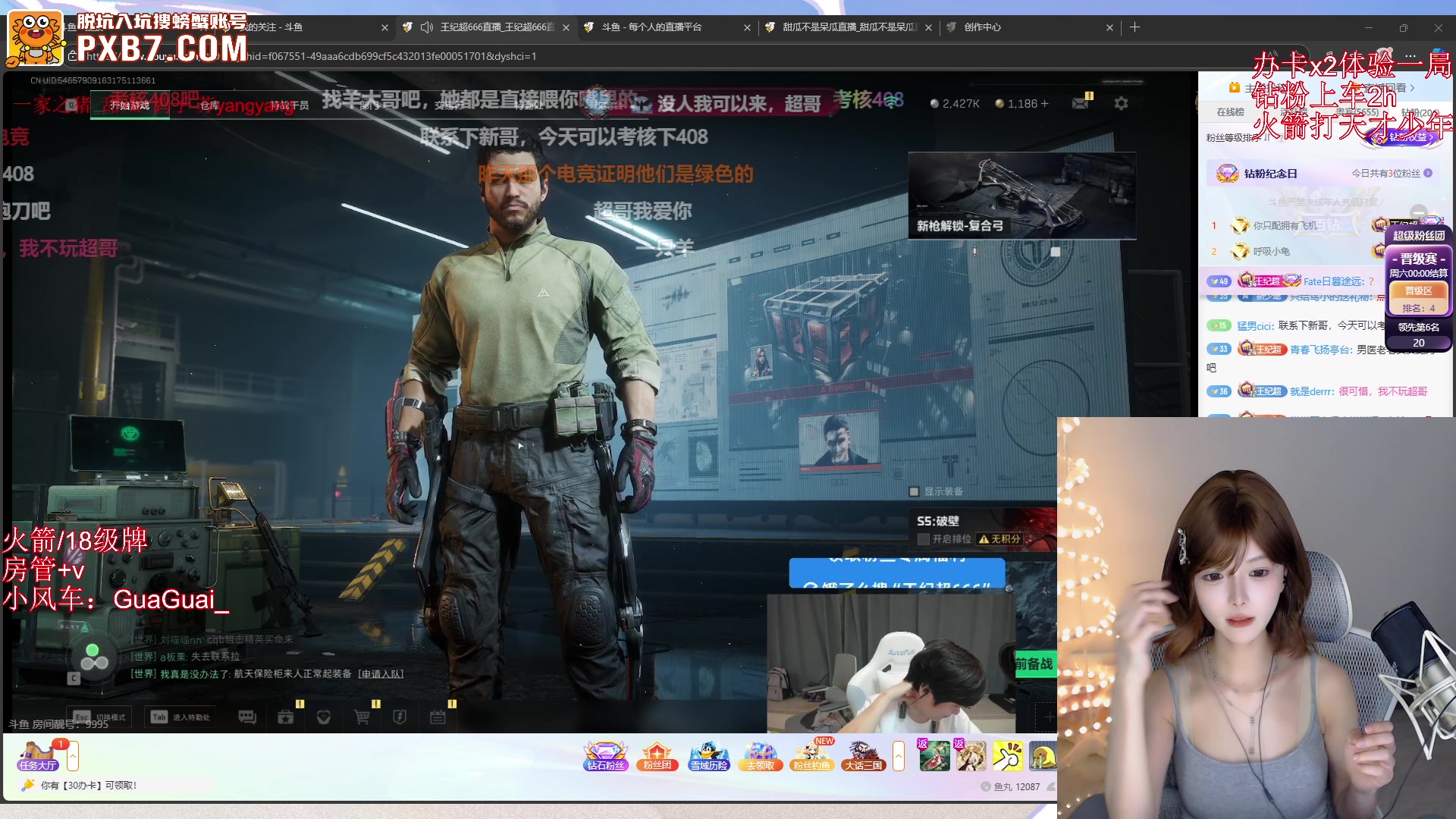Mute the 王纪超666 tab speaker icon

[x=426, y=27]
